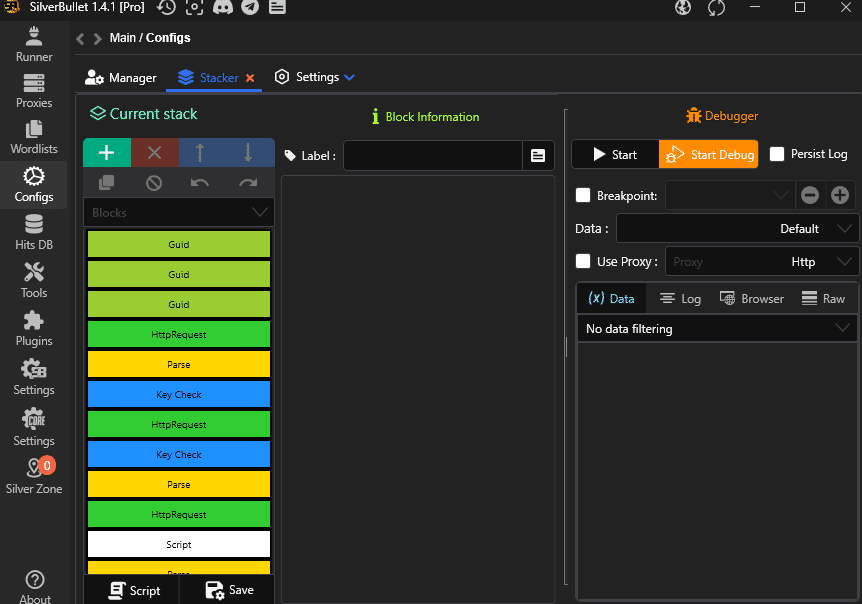
Task: Take a screenshot using title bar icon
Action: (x=194, y=7)
